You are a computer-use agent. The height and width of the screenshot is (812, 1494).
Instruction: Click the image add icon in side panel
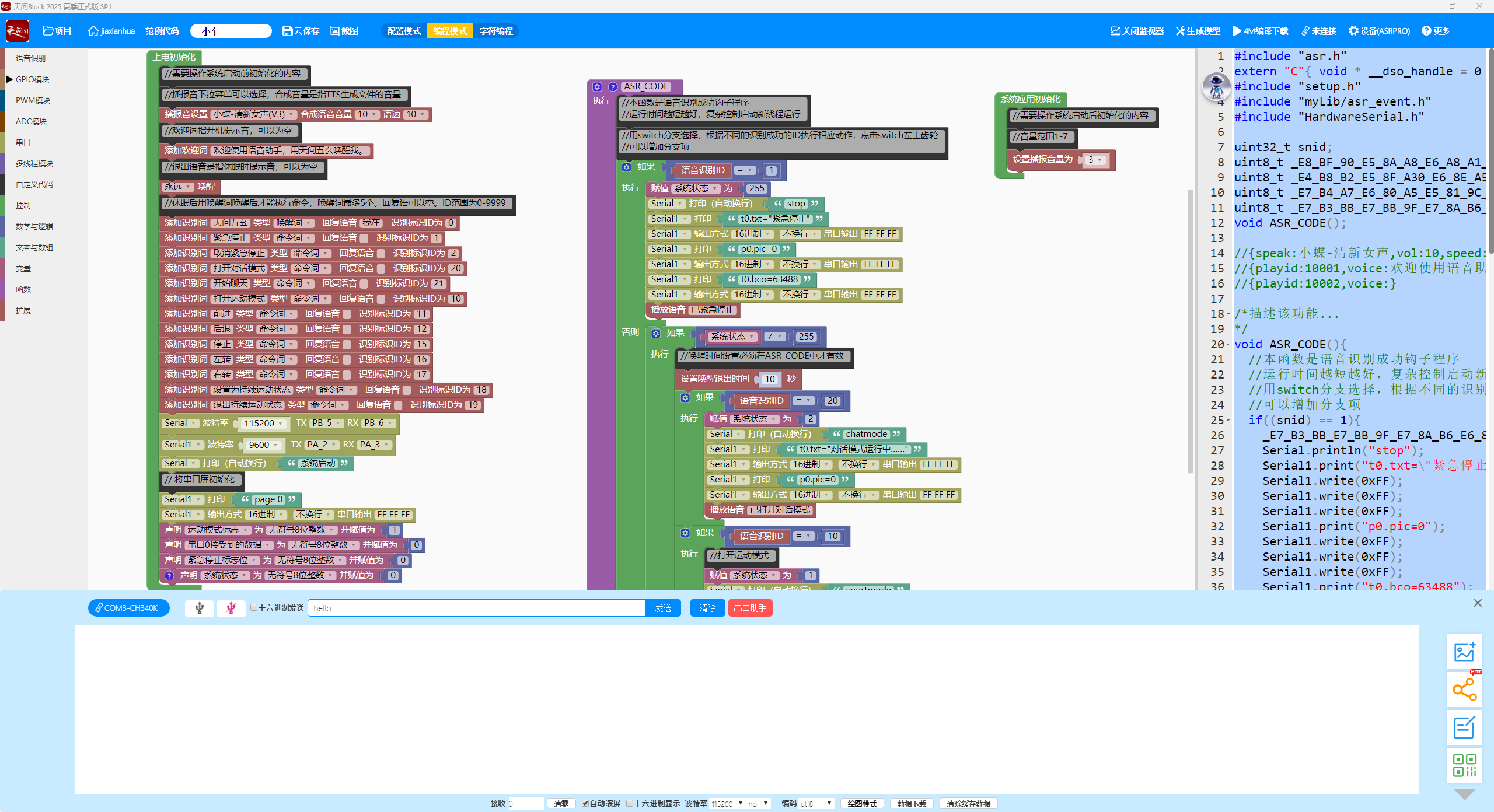click(1464, 652)
